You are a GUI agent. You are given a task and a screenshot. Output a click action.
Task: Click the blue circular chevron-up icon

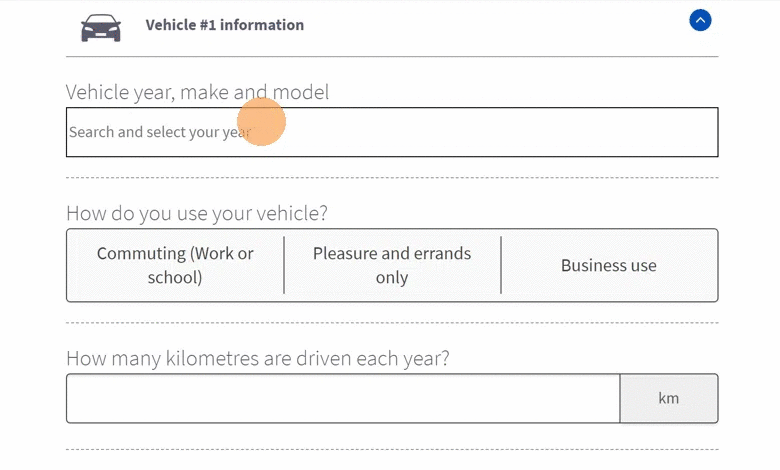pyautogui.click(x=700, y=20)
